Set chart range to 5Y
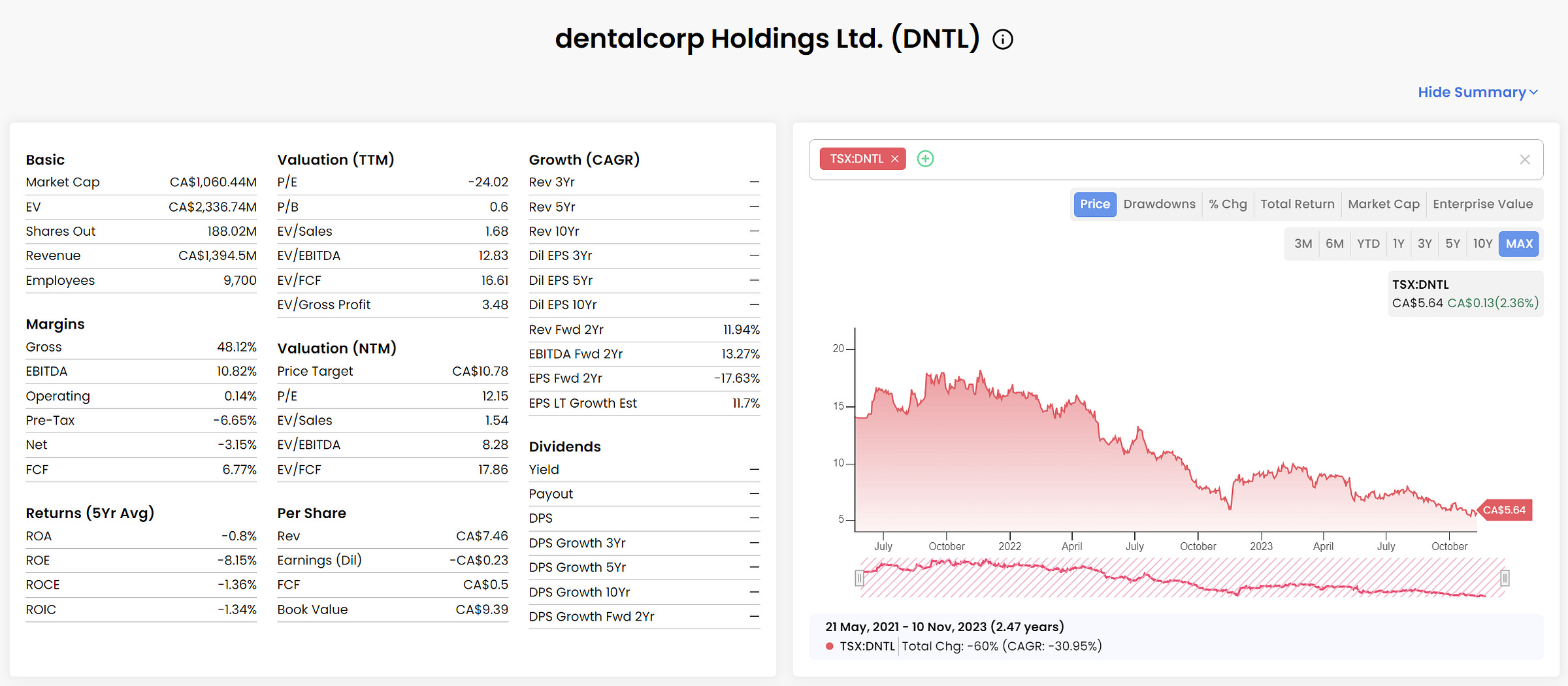 [x=1452, y=244]
